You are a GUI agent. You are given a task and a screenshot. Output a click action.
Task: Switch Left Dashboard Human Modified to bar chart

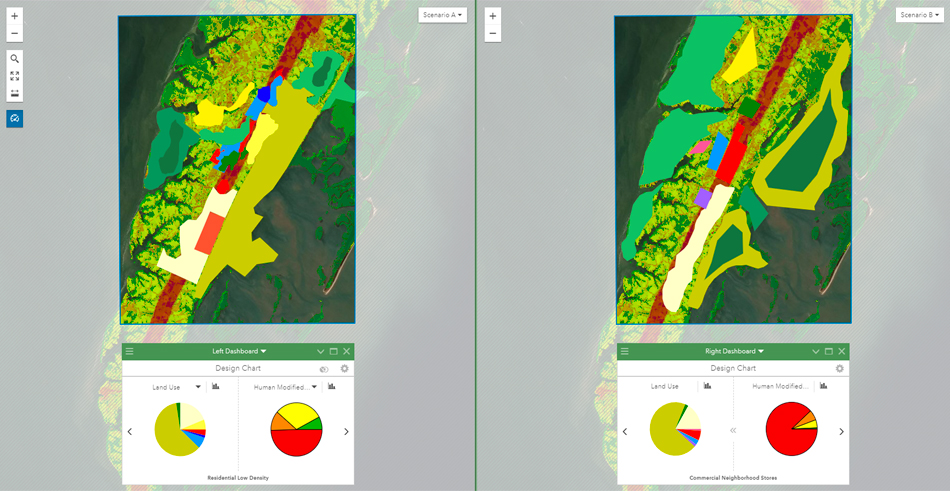click(331, 386)
